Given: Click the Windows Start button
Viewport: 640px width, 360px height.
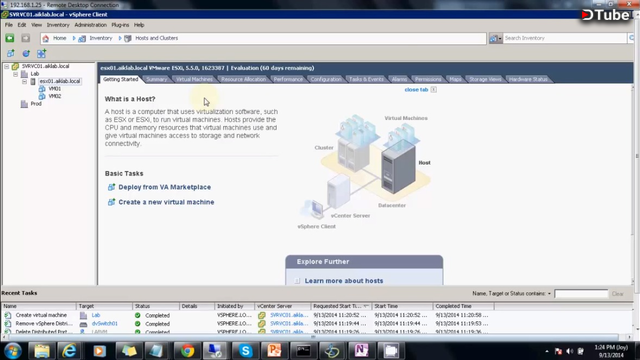Looking at the screenshot, I should click(x=13, y=351).
